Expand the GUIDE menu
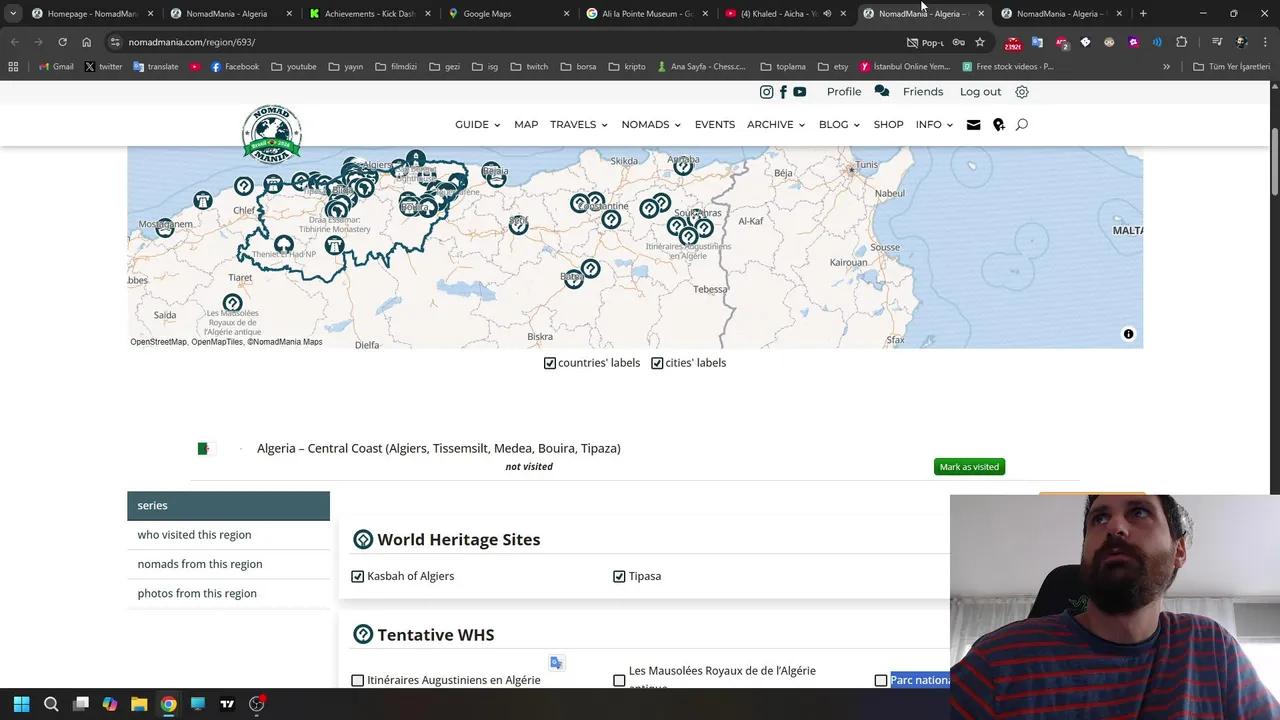The image size is (1280, 720). 477,125
